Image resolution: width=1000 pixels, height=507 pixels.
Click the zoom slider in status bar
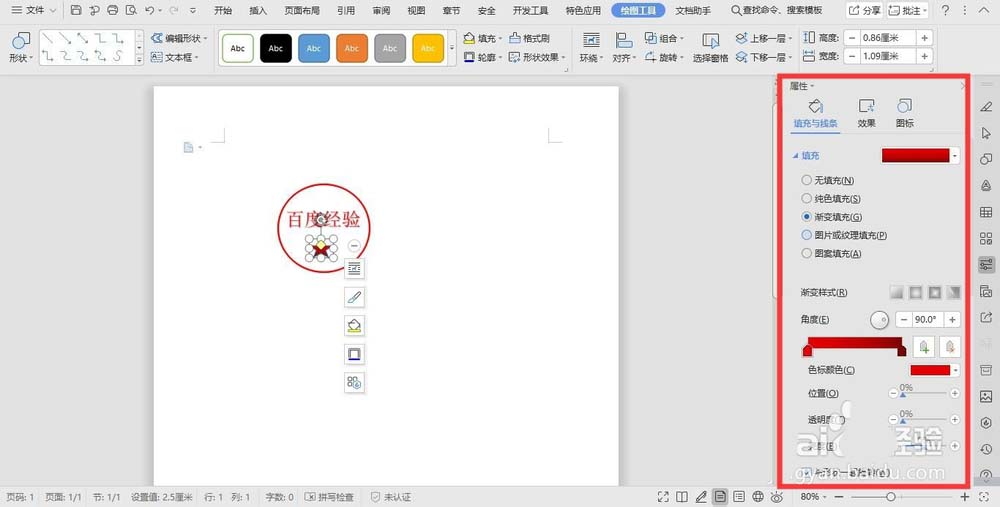[x=890, y=497]
